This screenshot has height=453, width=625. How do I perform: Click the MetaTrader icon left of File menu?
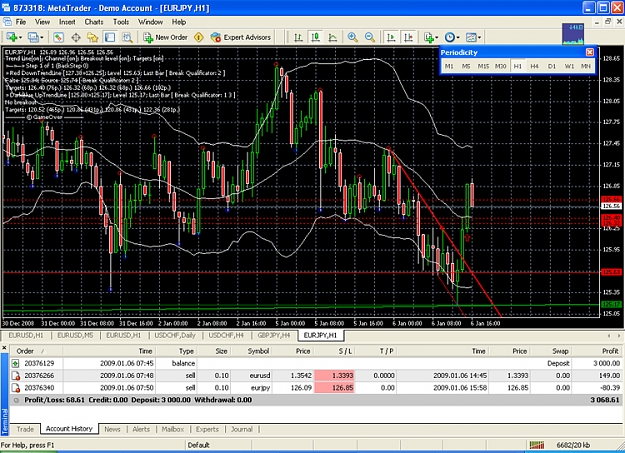[x=7, y=22]
